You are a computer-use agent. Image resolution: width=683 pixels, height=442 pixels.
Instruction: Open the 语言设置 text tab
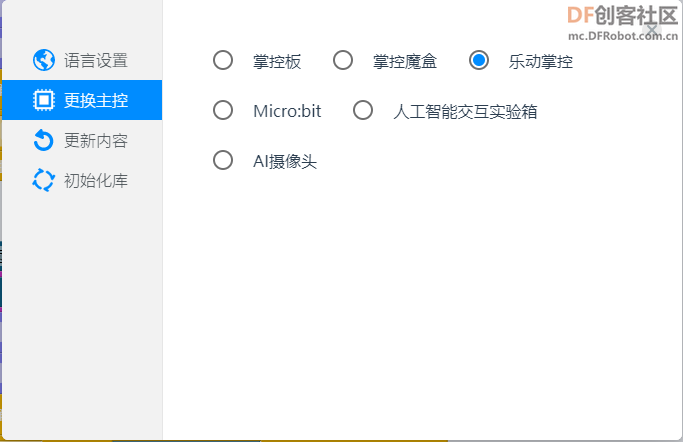96,61
